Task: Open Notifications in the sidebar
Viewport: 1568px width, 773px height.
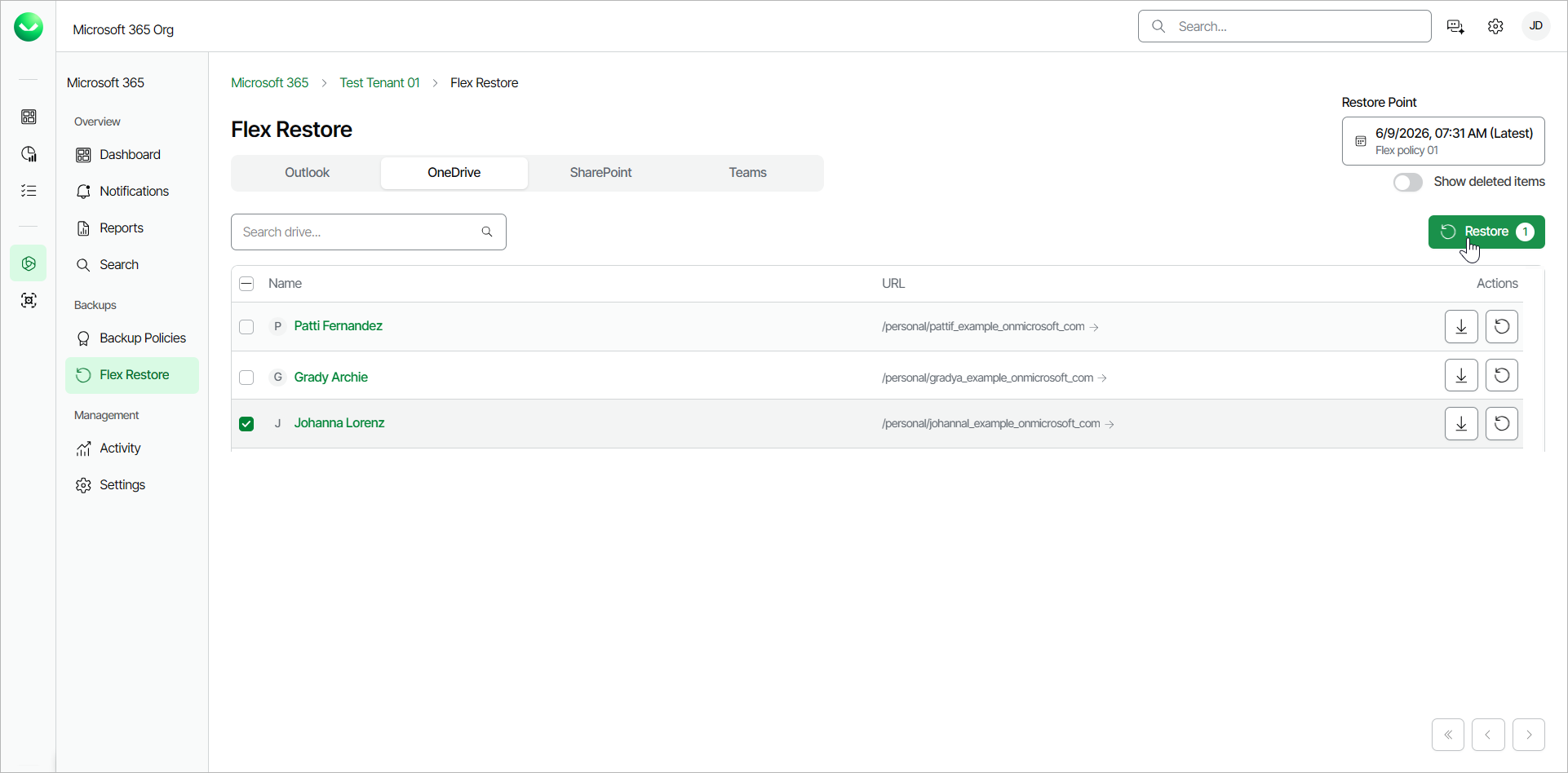Action: (132, 192)
